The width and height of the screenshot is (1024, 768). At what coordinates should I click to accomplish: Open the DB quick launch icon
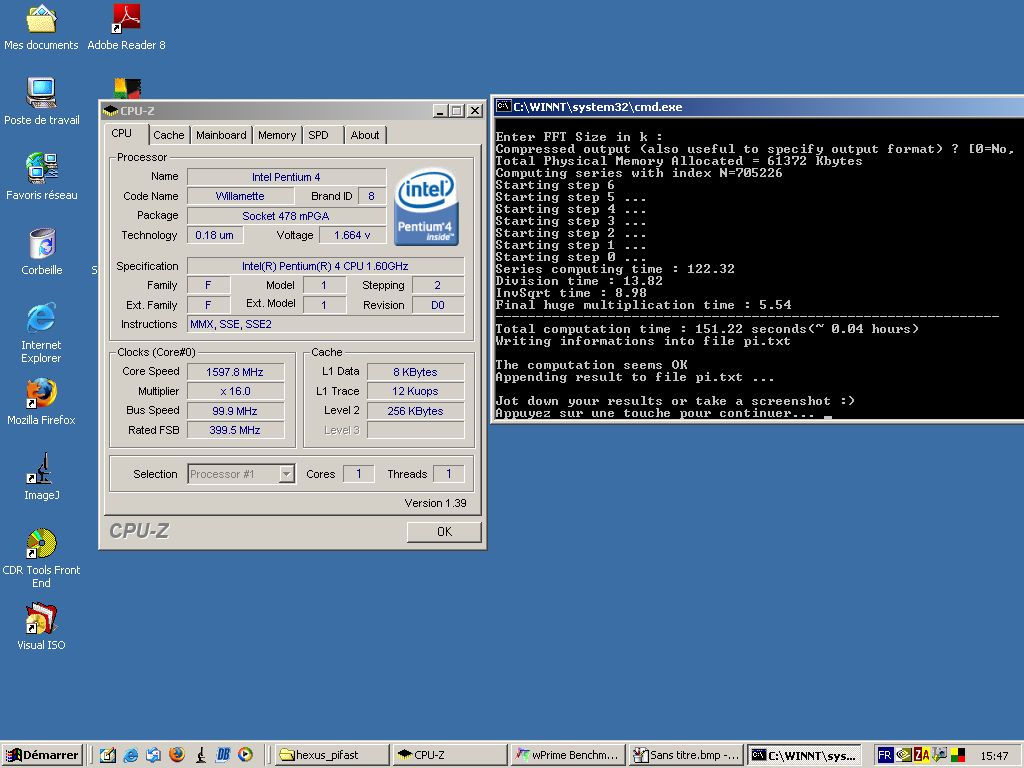tap(223, 755)
